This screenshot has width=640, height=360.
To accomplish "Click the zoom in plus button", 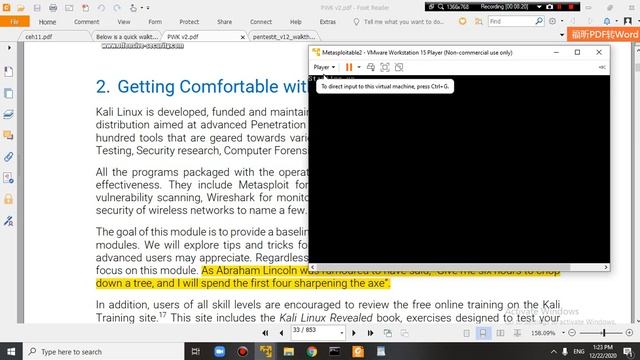I will click(629, 333).
